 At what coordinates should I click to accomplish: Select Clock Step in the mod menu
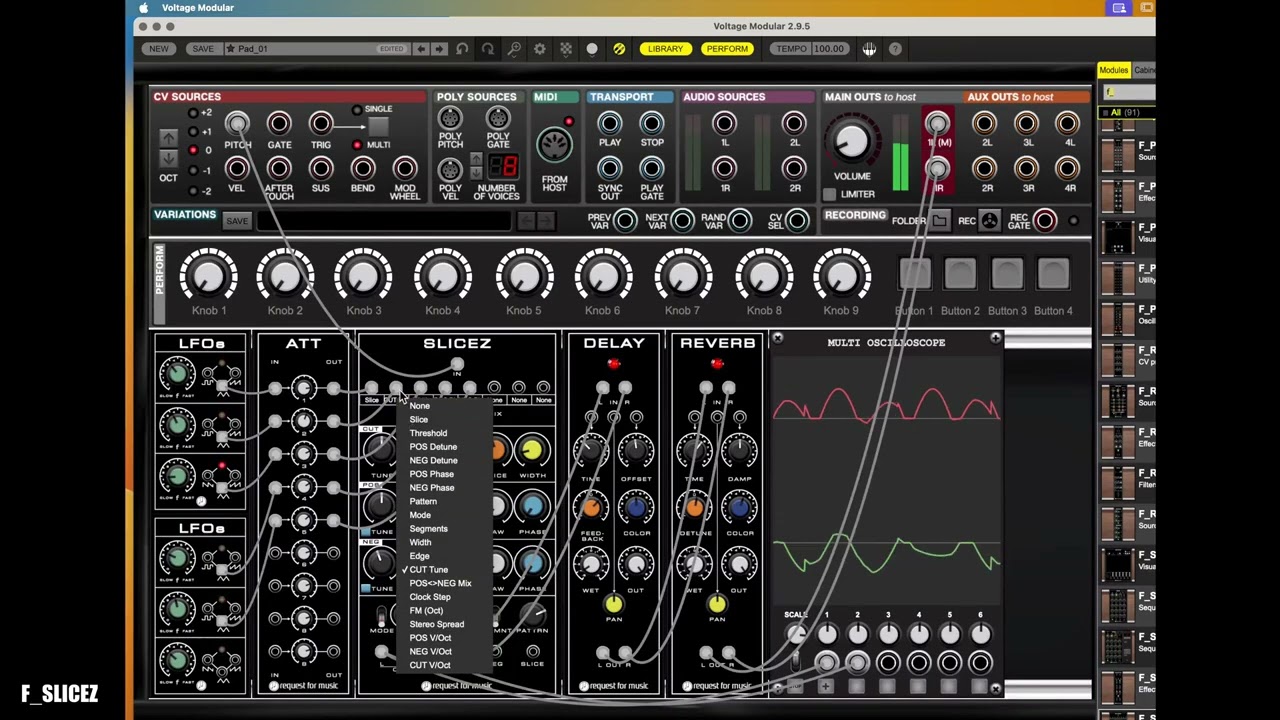pos(430,597)
